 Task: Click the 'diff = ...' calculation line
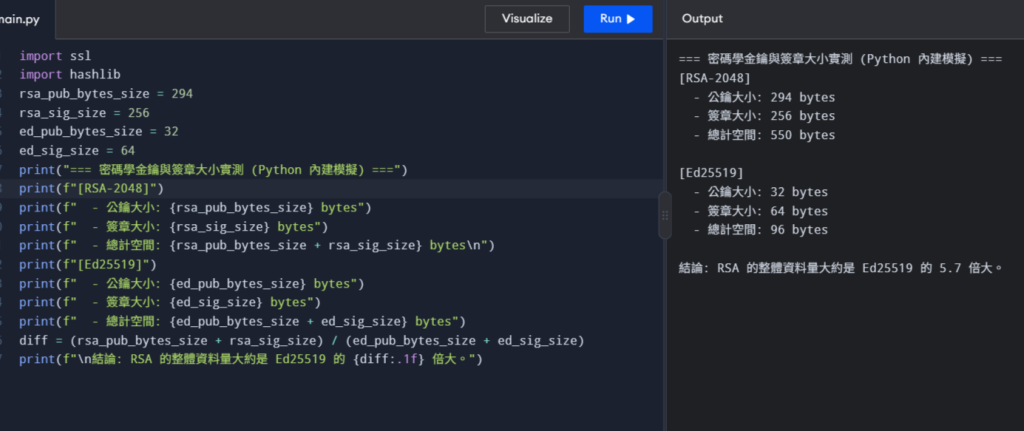tap(302, 341)
